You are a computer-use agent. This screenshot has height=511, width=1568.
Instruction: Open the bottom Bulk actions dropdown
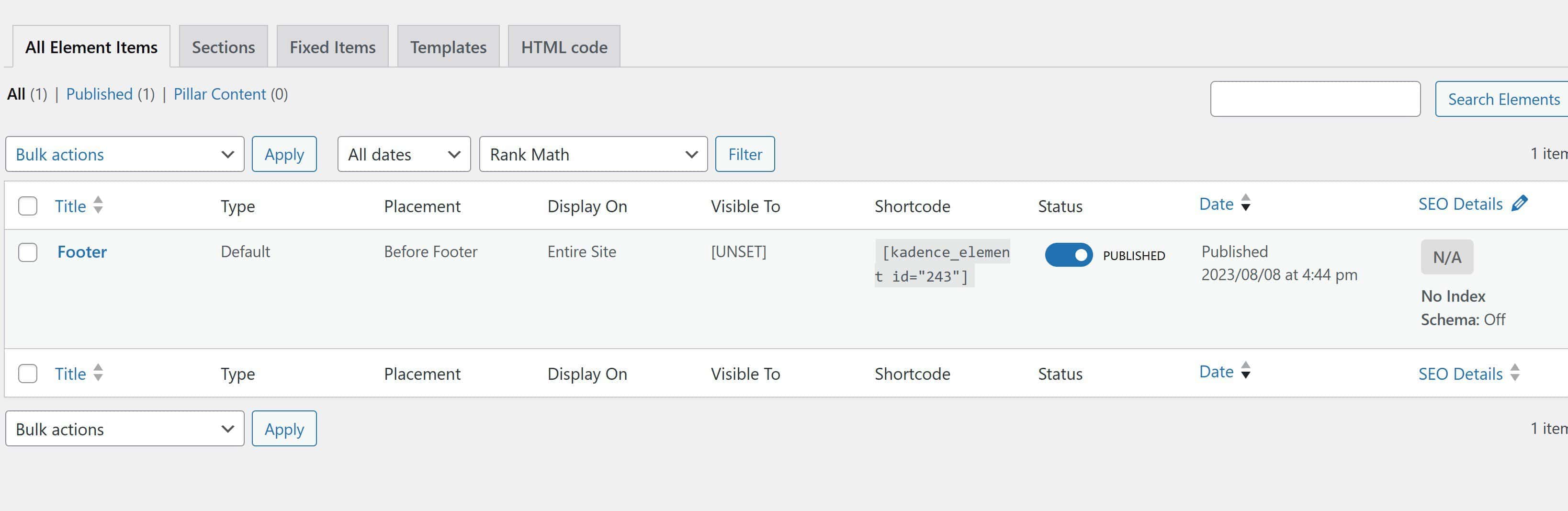click(125, 429)
